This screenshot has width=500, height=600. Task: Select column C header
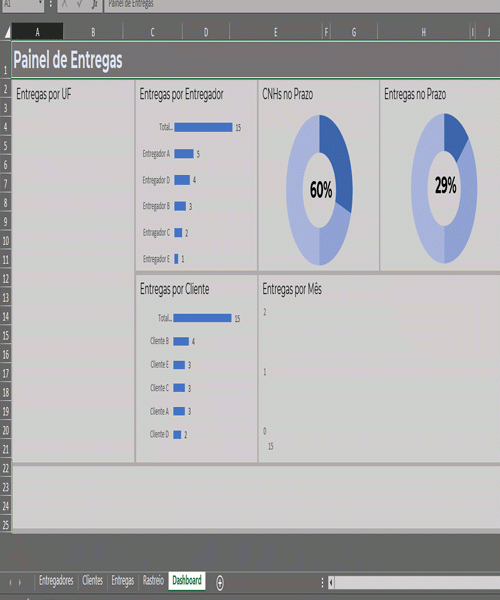(153, 32)
